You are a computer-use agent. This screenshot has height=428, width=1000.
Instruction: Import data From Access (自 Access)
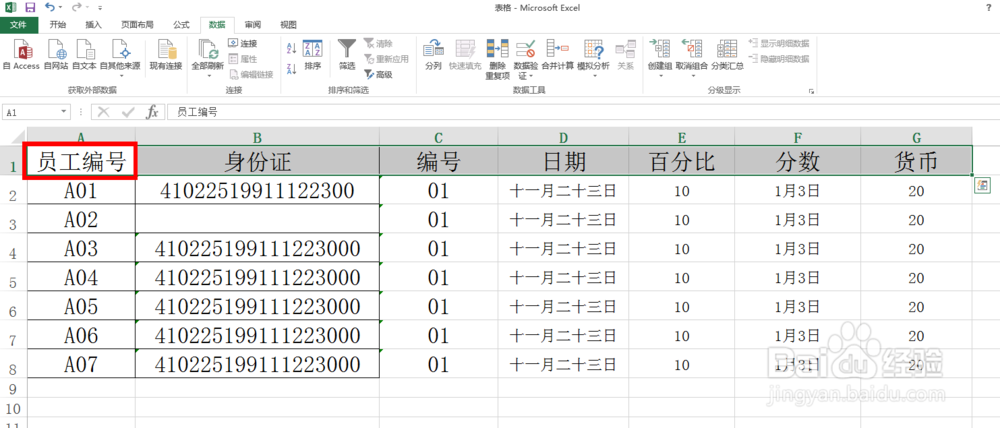click(x=21, y=55)
